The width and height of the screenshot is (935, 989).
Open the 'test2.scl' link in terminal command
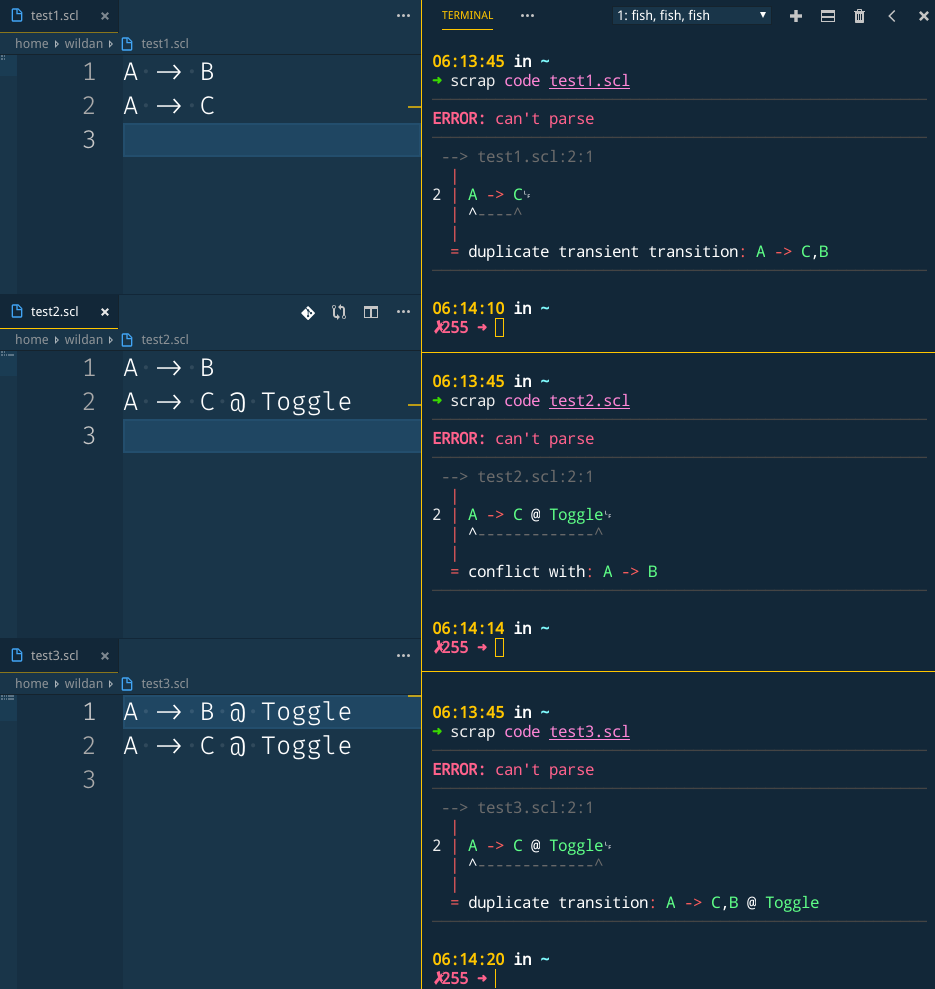click(589, 401)
